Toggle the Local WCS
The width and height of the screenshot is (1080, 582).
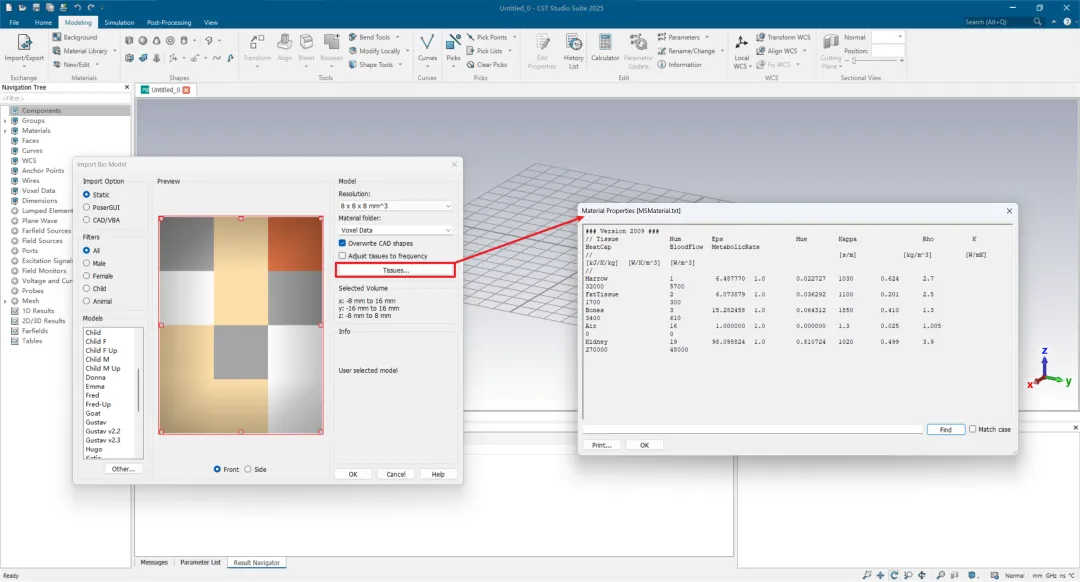(741, 52)
